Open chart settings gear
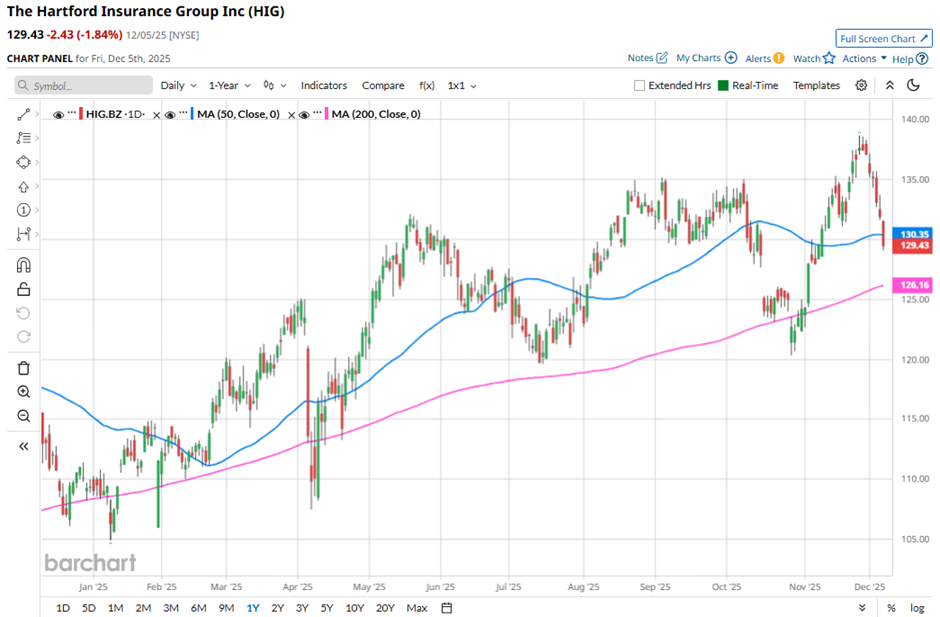Screen dimensions: 940x617 pos(861,86)
